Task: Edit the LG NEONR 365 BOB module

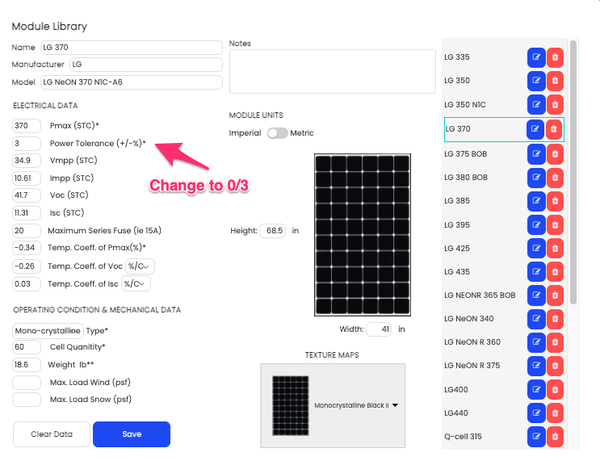Action: (536, 295)
